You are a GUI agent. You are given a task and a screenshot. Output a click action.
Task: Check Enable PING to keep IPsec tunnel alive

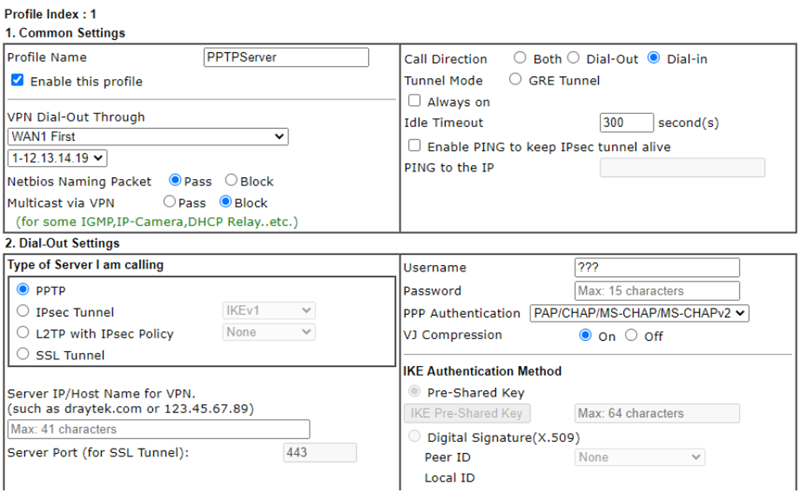click(x=415, y=146)
